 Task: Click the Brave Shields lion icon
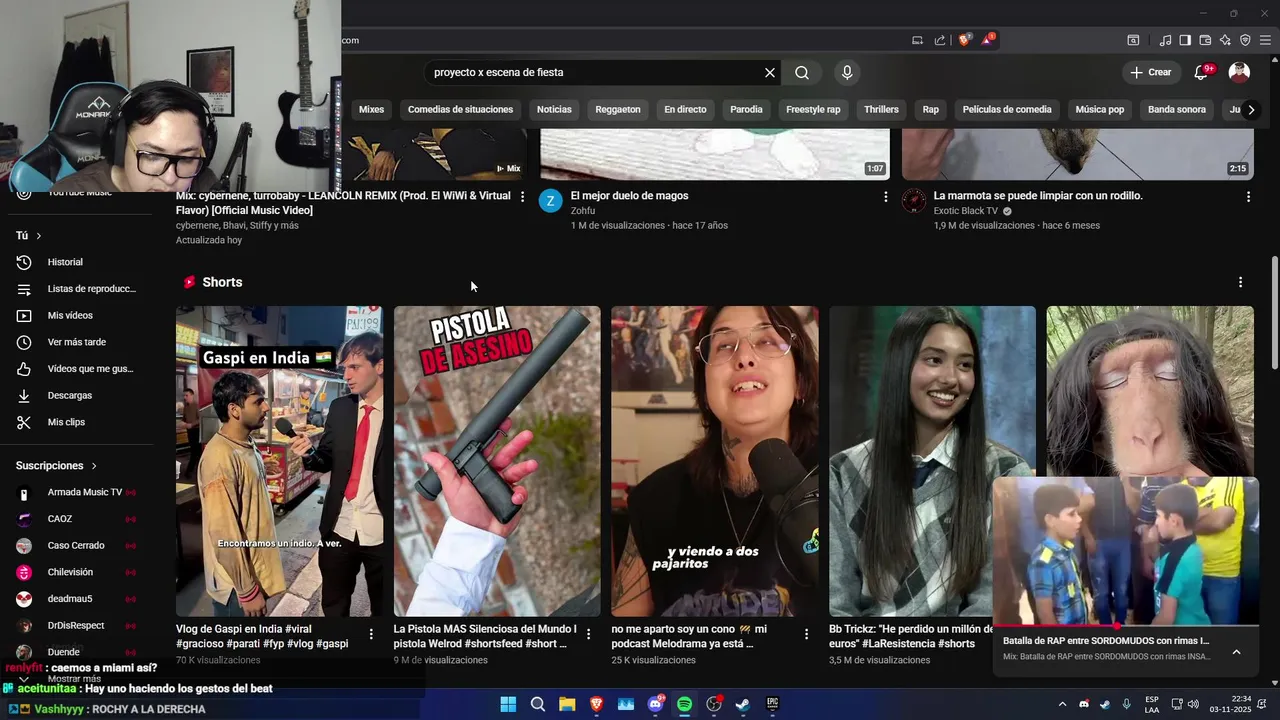(964, 40)
